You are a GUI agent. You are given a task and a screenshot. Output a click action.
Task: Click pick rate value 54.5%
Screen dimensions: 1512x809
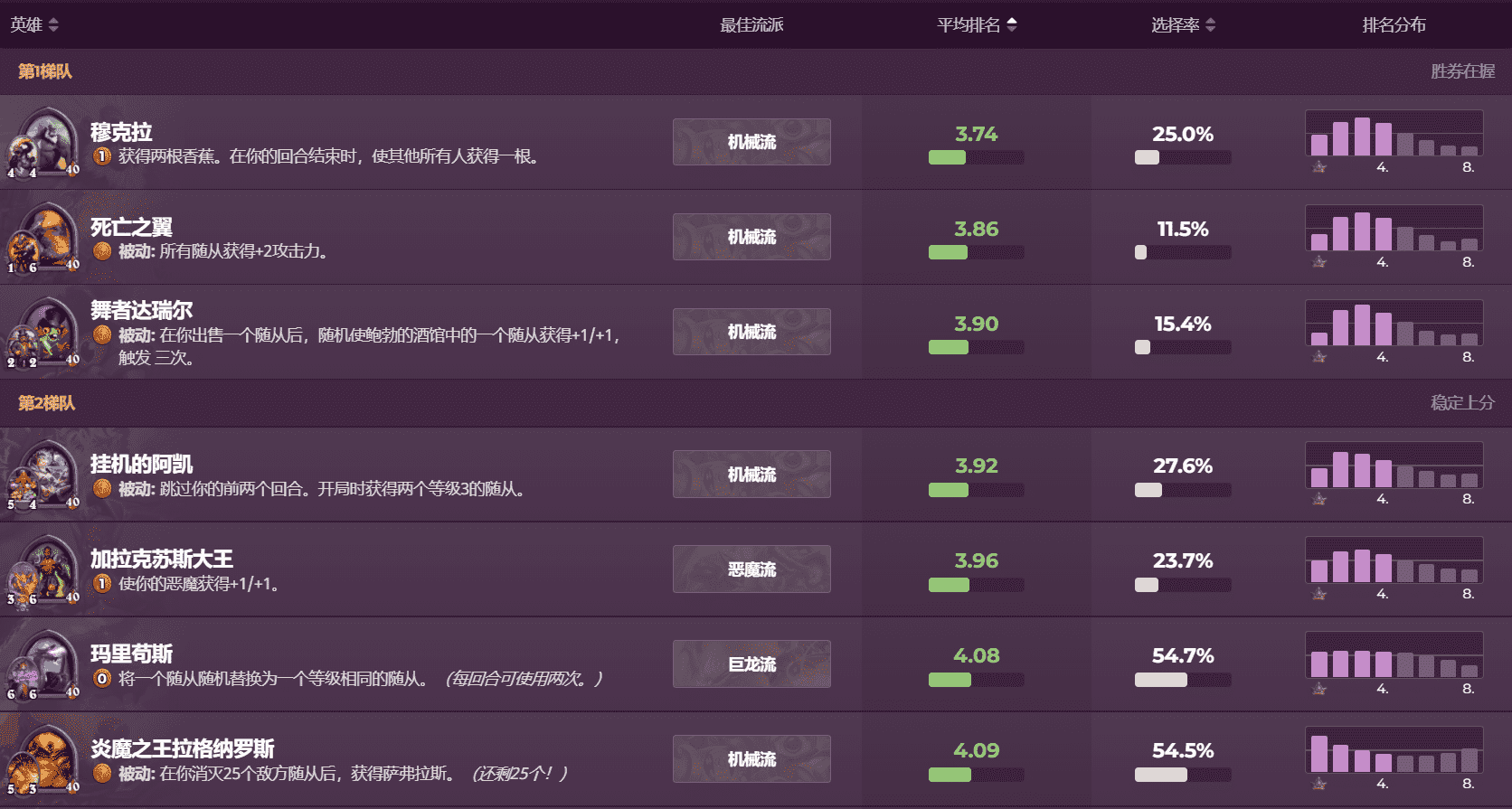pos(1182,750)
